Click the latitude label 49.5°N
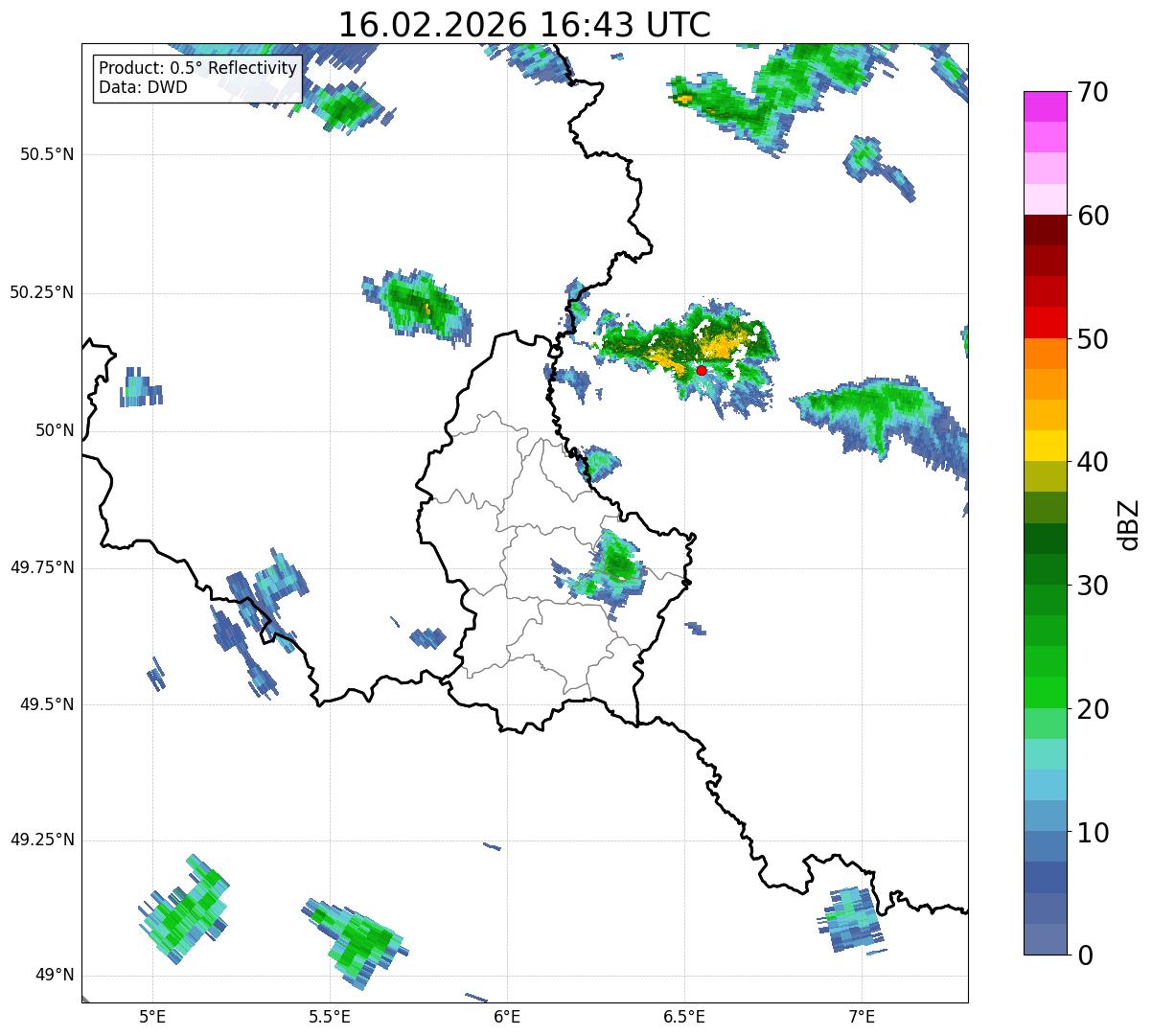This screenshot has height=1036, width=1152. pos(48,704)
